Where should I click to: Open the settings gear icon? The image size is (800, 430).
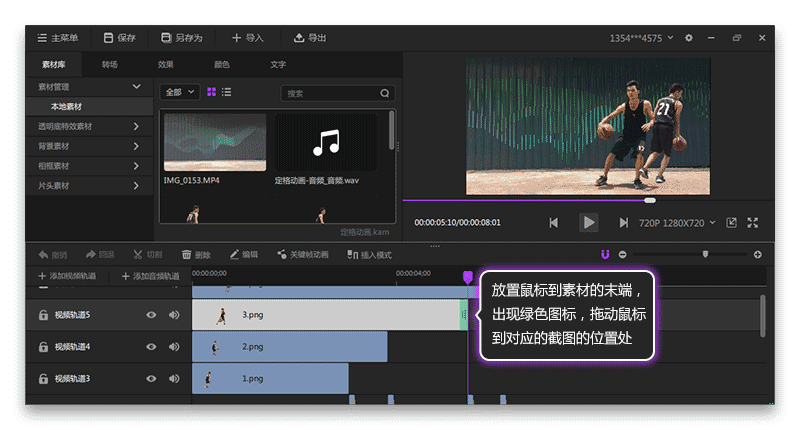(x=689, y=38)
